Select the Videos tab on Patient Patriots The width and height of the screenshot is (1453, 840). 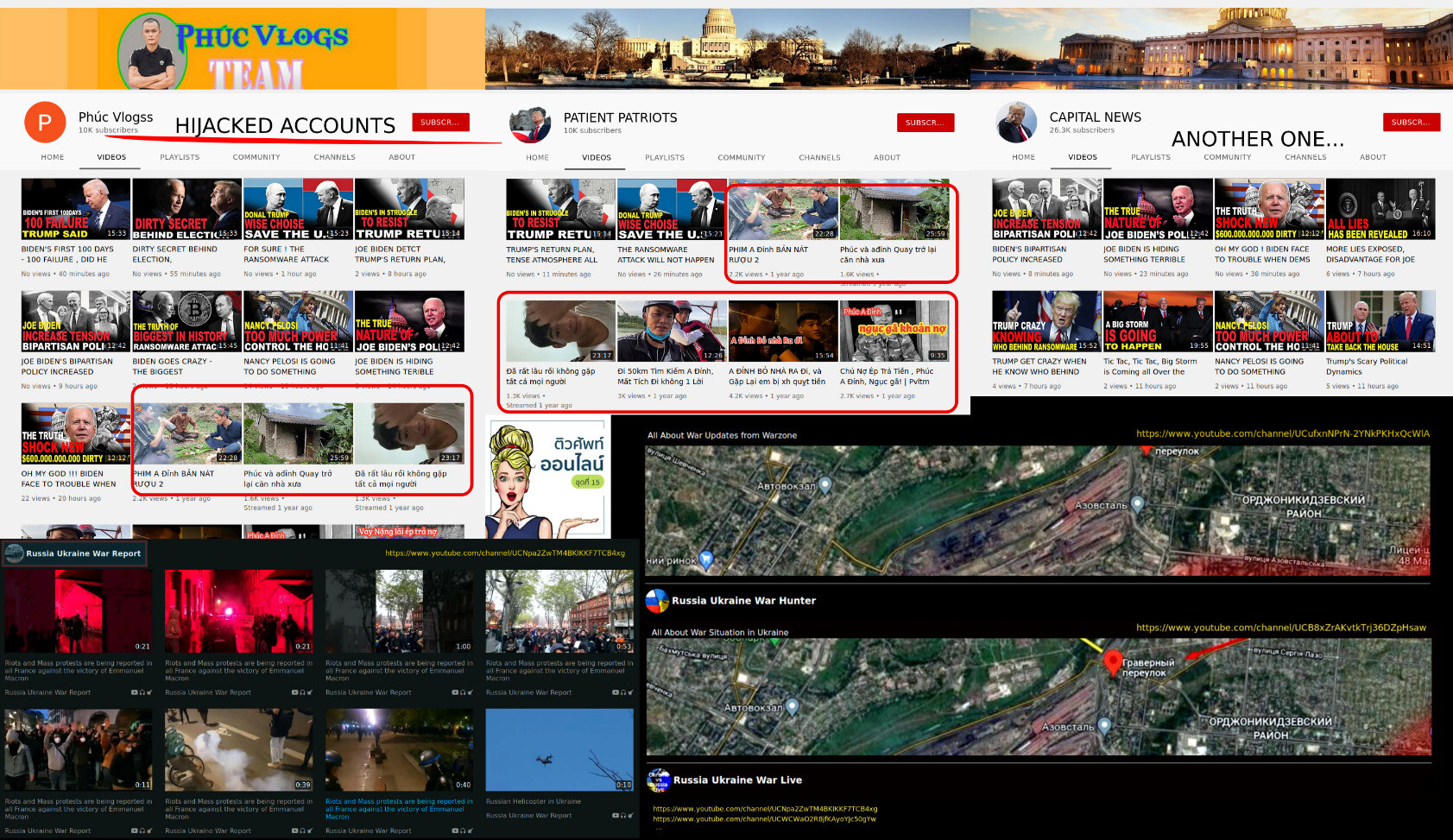coord(597,157)
